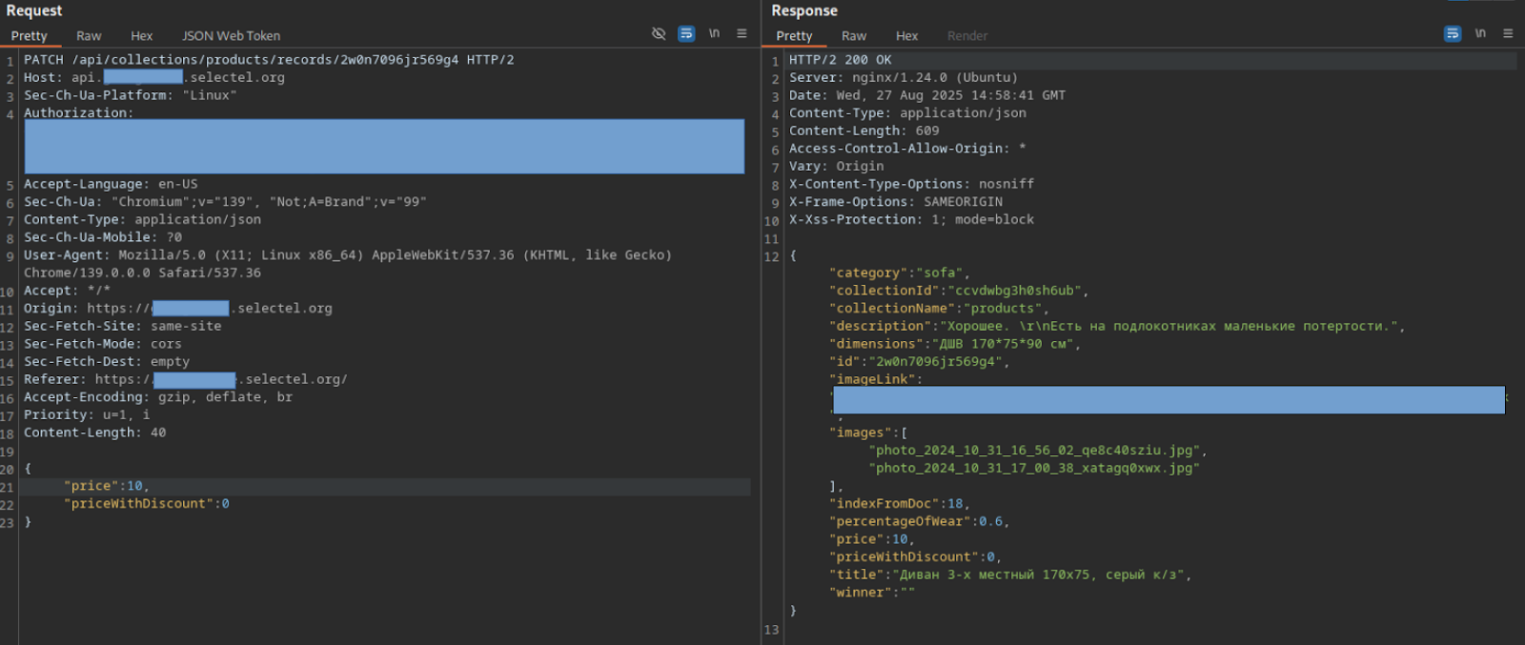The image size is (1525, 645).
Task: Switch to the Response Raw tab
Action: [x=854, y=36]
